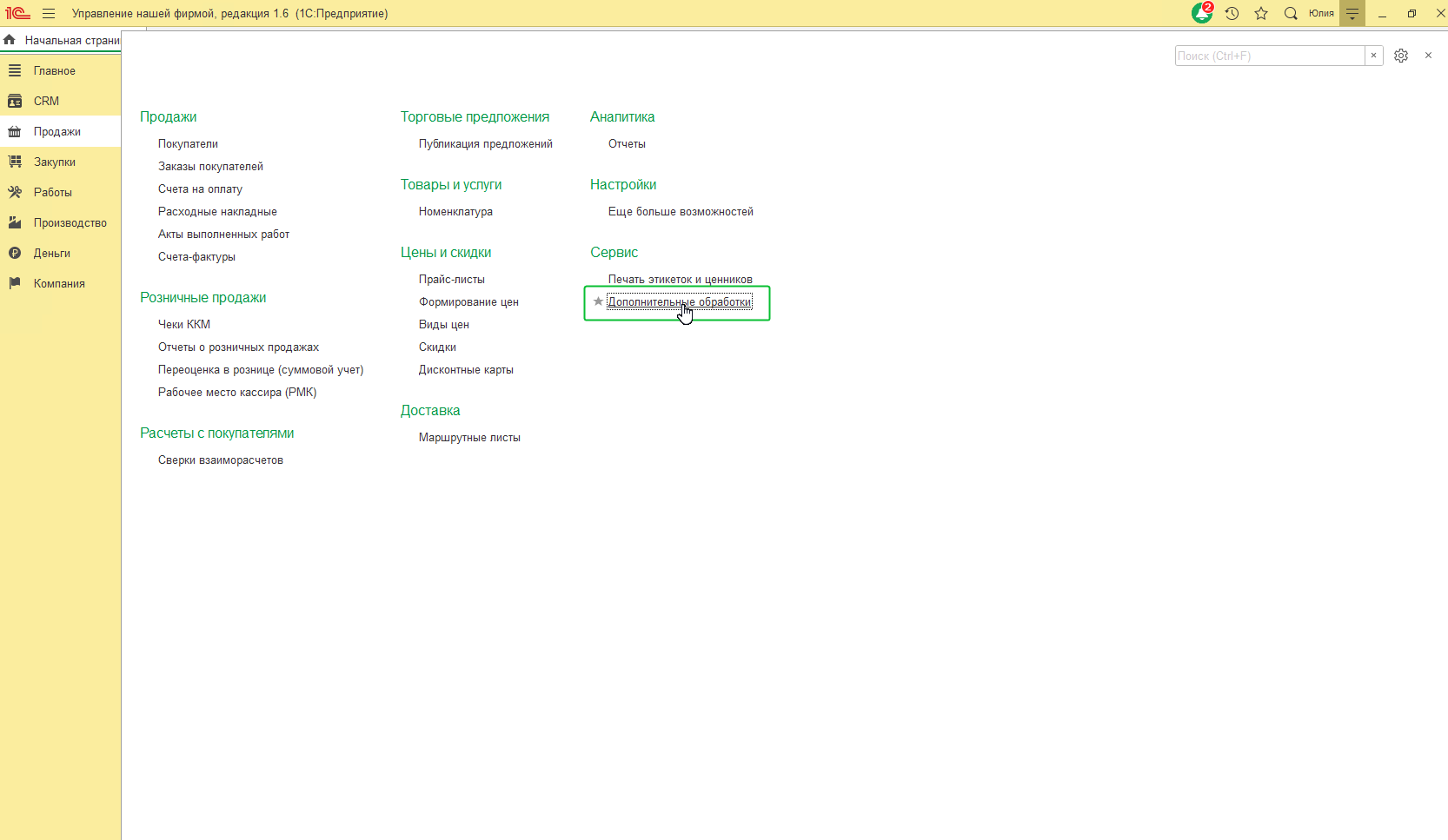The width and height of the screenshot is (1448, 840).
Task: Click the Поиск (Ctrl+F) search field
Action: tap(1270, 56)
